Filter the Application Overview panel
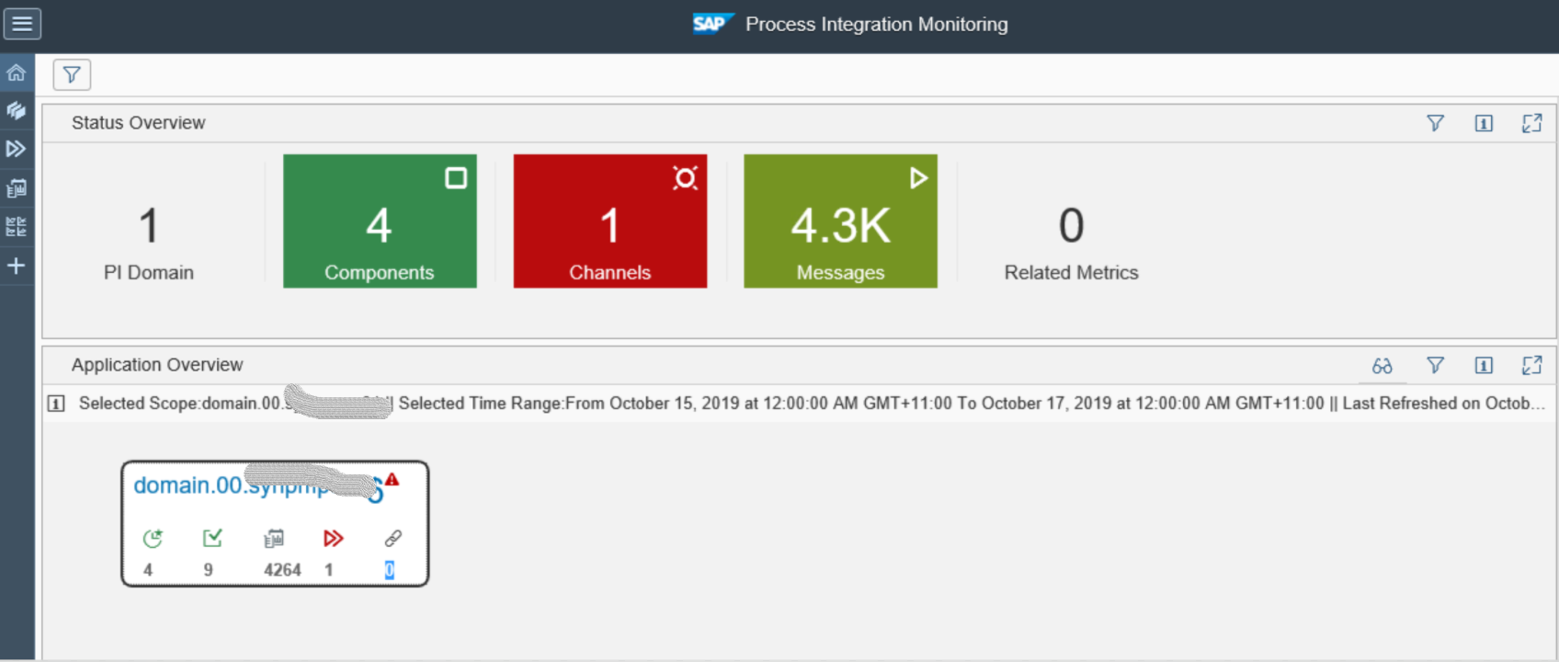 click(1435, 365)
